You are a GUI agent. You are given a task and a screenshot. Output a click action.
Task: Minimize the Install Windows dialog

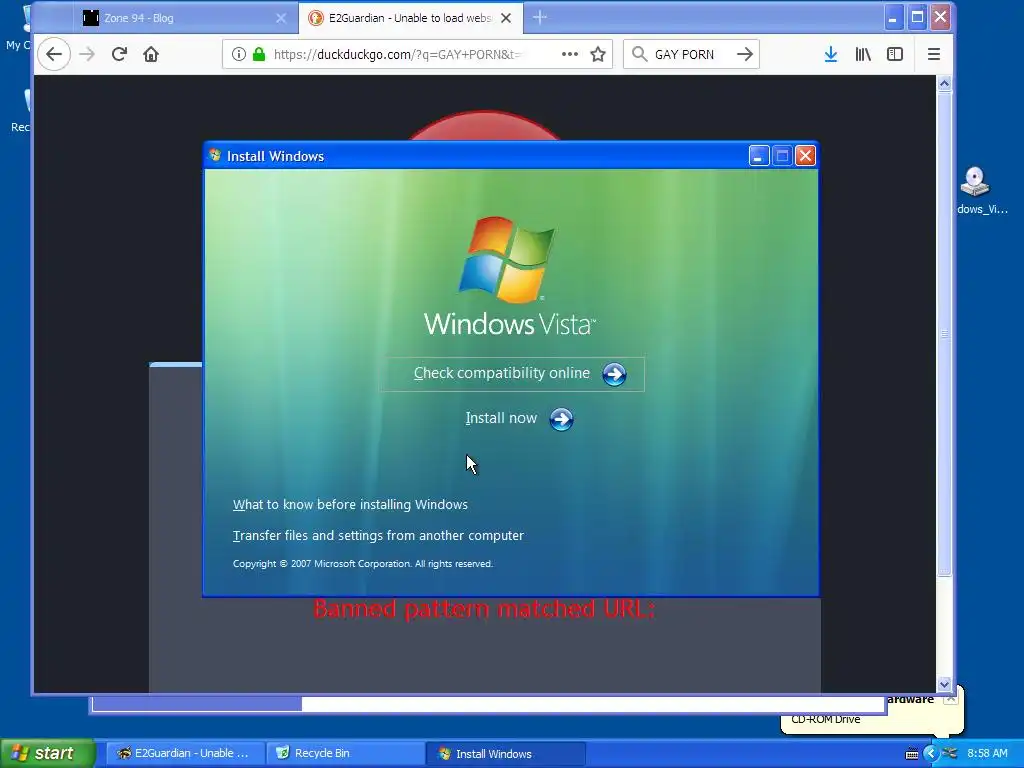[758, 155]
